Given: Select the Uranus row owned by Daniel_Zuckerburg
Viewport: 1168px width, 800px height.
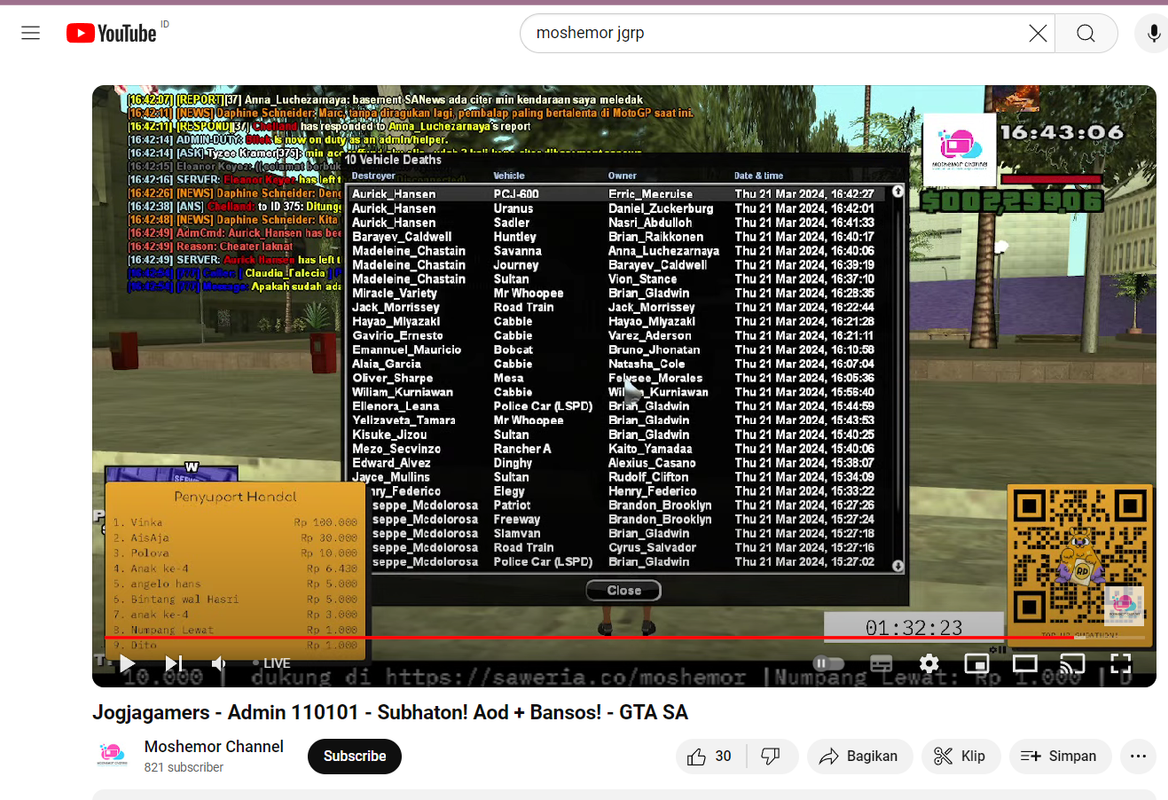Looking at the screenshot, I should point(617,209).
